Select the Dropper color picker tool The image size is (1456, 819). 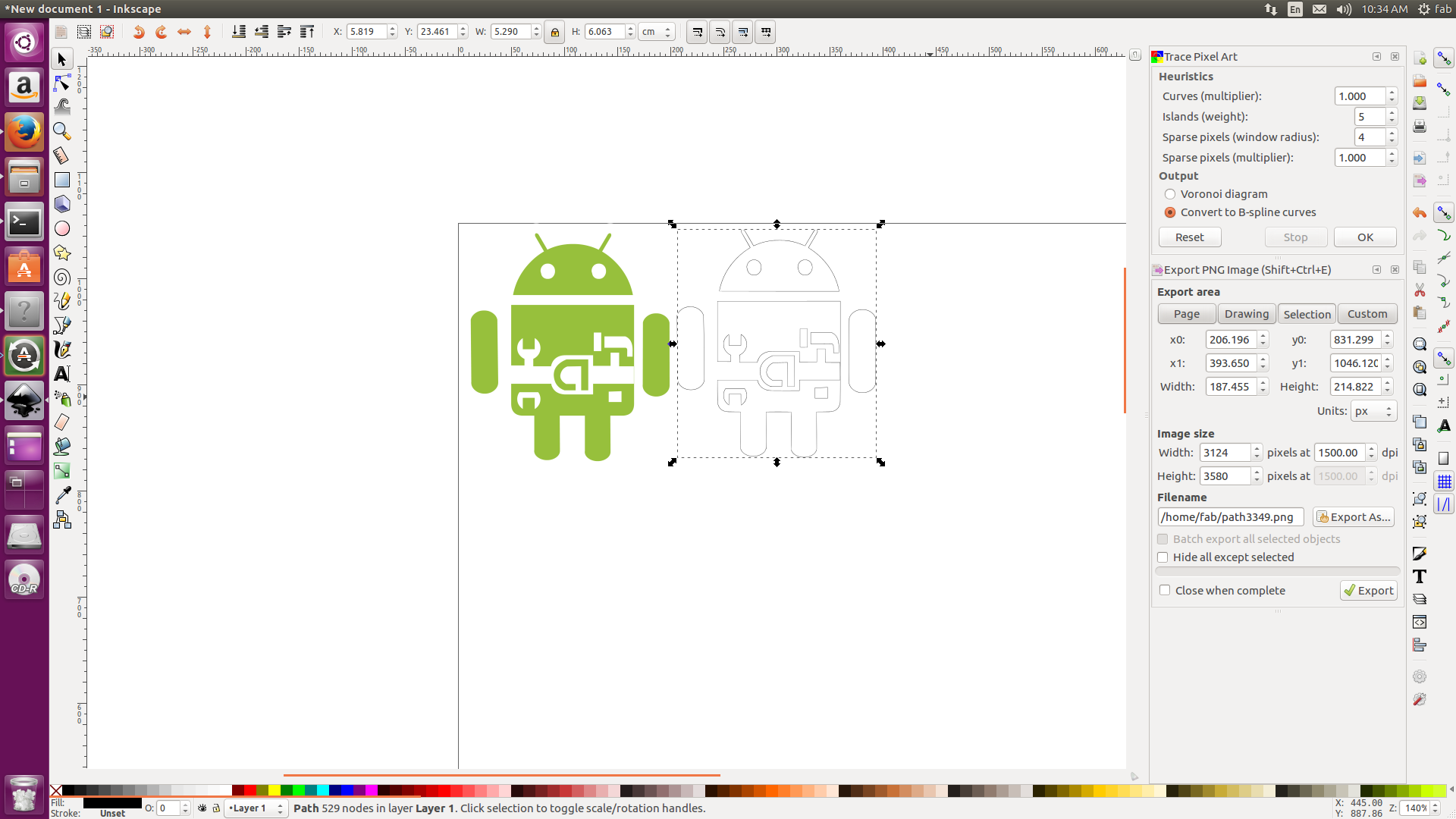click(x=62, y=495)
